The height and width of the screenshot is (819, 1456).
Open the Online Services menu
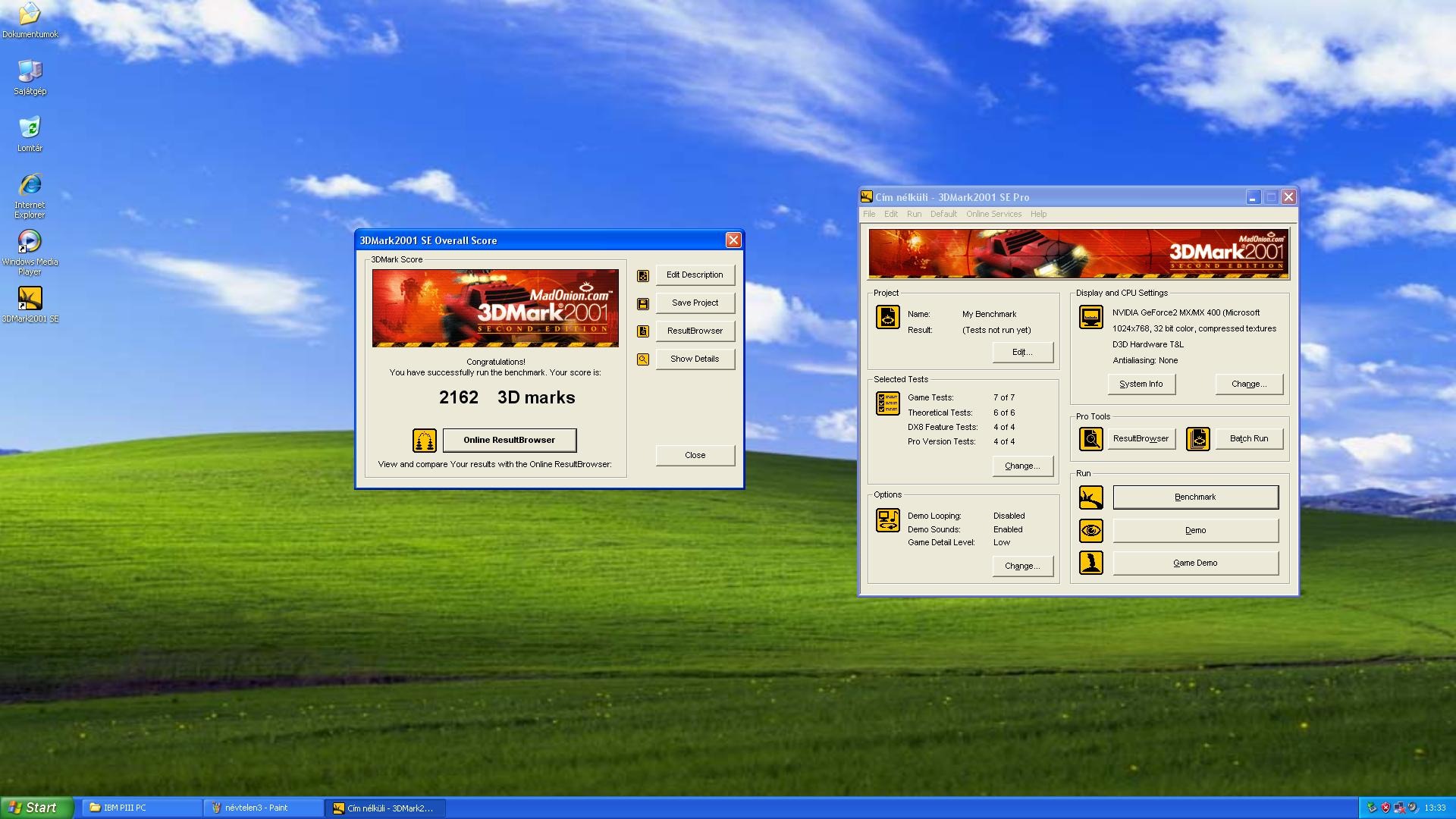click(993, 214)
